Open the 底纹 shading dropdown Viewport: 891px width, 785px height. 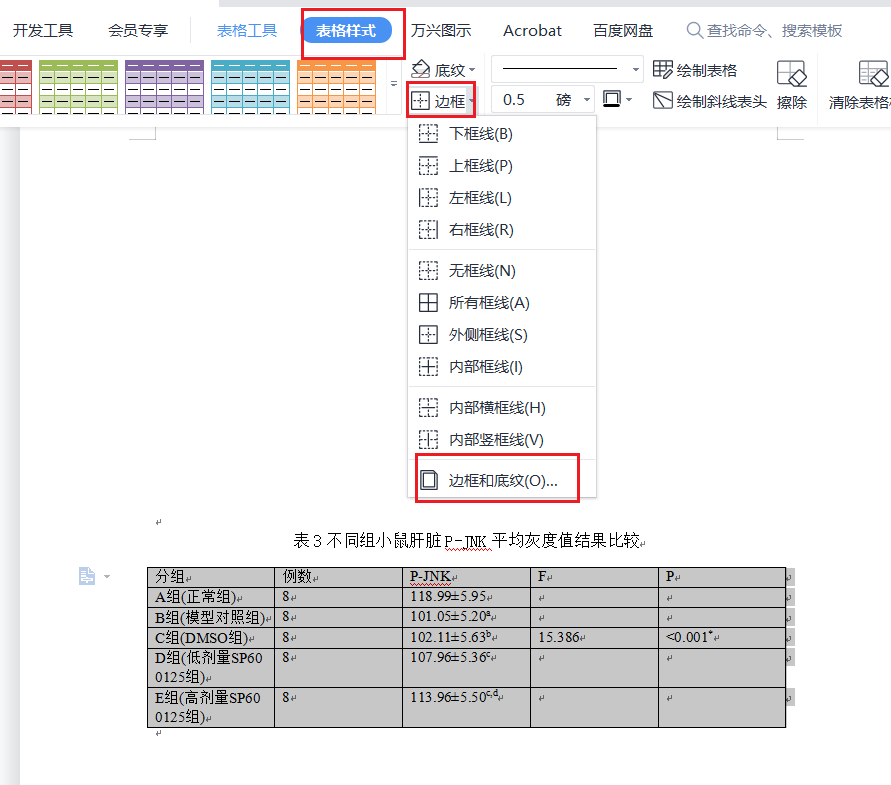(444, 70)
